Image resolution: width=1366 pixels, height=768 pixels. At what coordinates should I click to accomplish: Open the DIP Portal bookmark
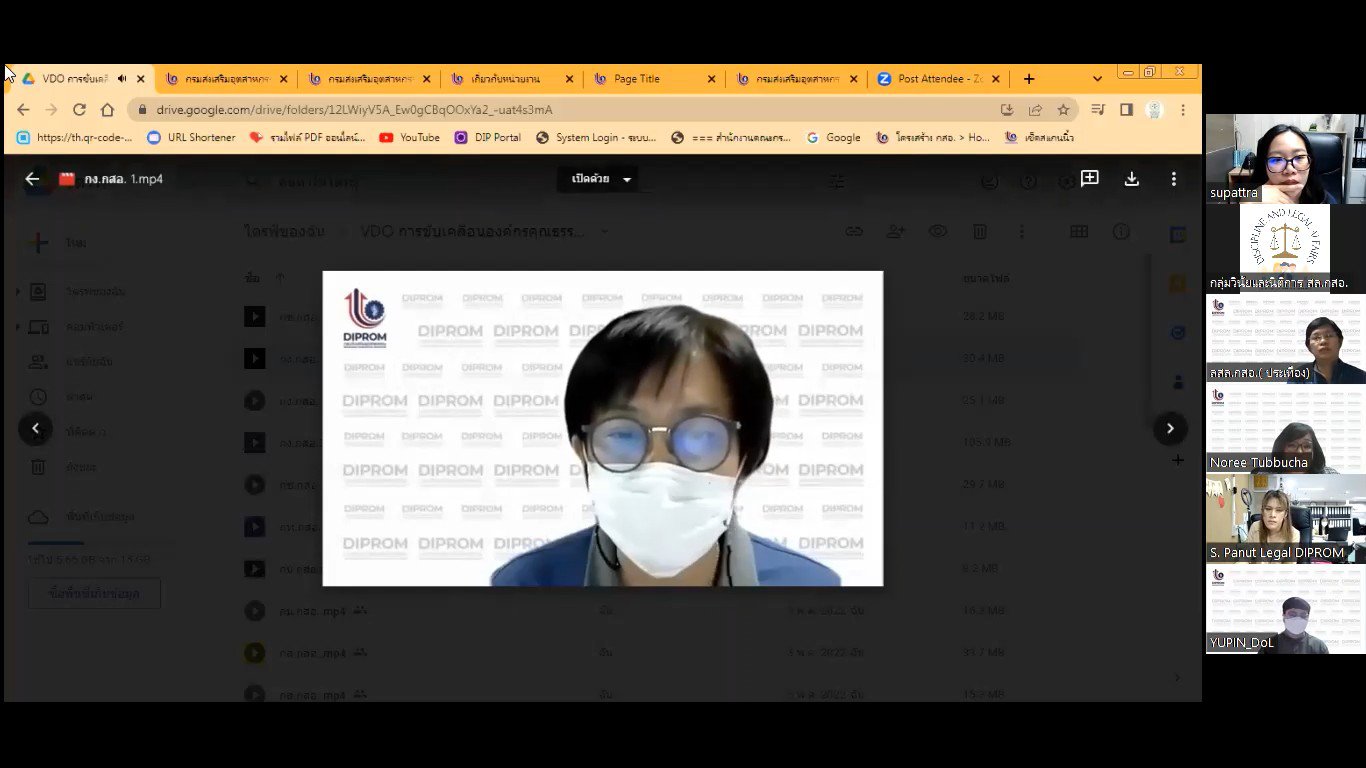pos(488,138)
